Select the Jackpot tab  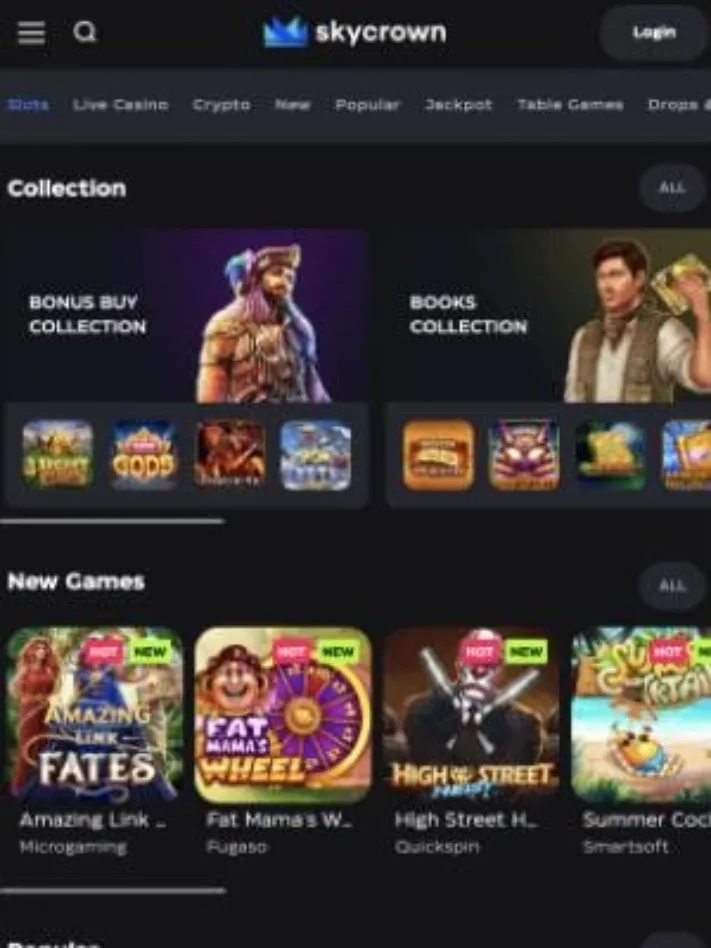[458, 105]
